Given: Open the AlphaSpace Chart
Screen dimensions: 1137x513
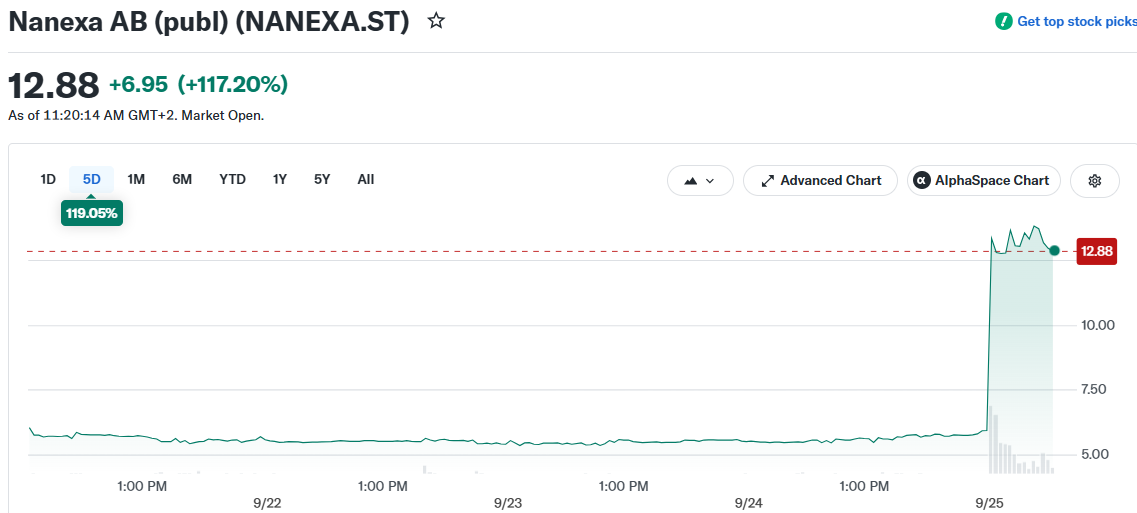Looking at the screenshot, I should coord(983,181).
